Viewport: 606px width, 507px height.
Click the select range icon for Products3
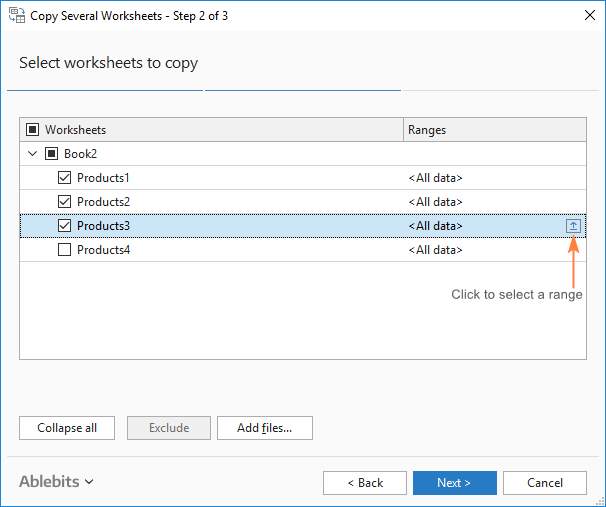click(x=573, y=226)
